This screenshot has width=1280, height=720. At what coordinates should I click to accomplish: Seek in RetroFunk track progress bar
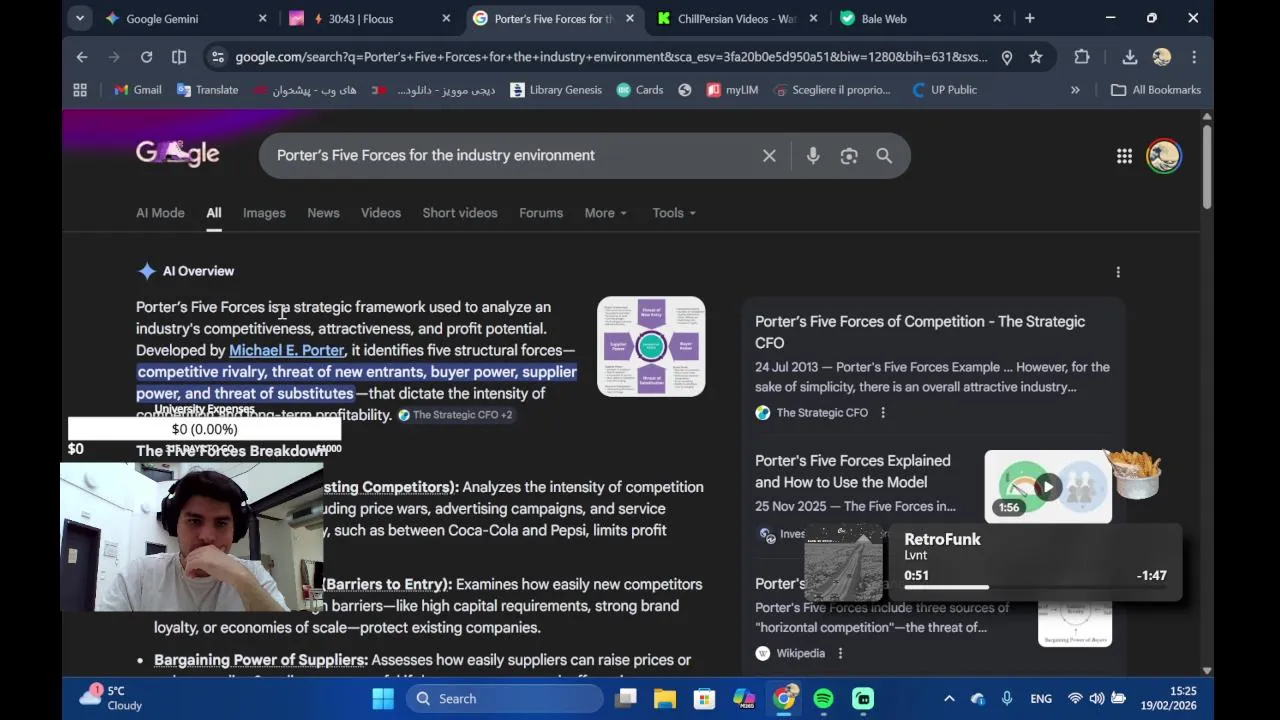click(x=1033, y=587)
